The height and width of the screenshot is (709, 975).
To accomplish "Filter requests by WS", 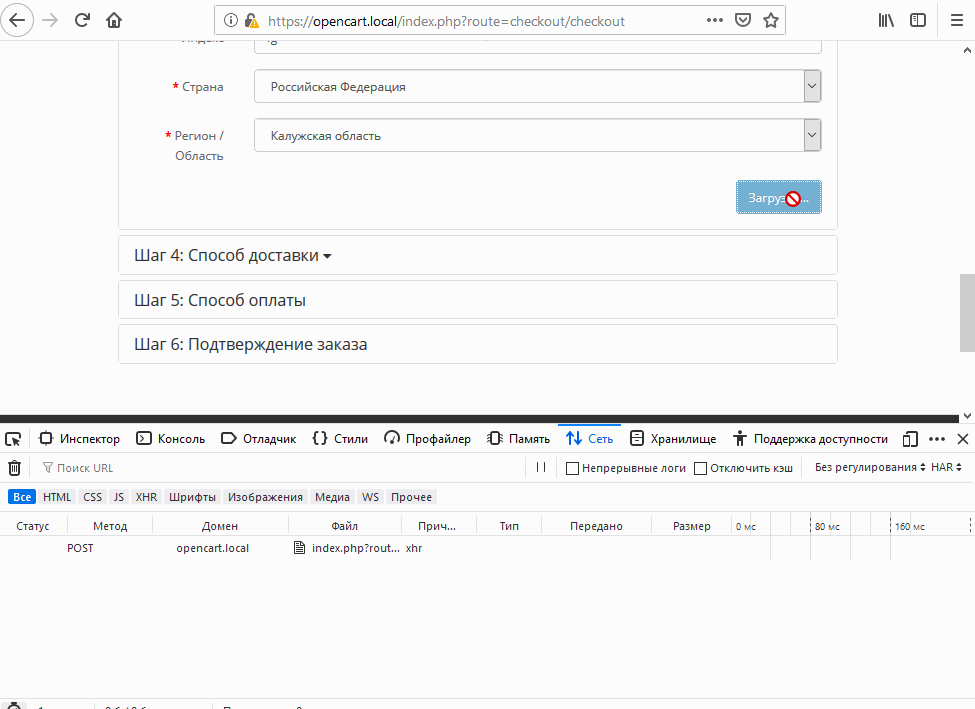I will 371,497.
